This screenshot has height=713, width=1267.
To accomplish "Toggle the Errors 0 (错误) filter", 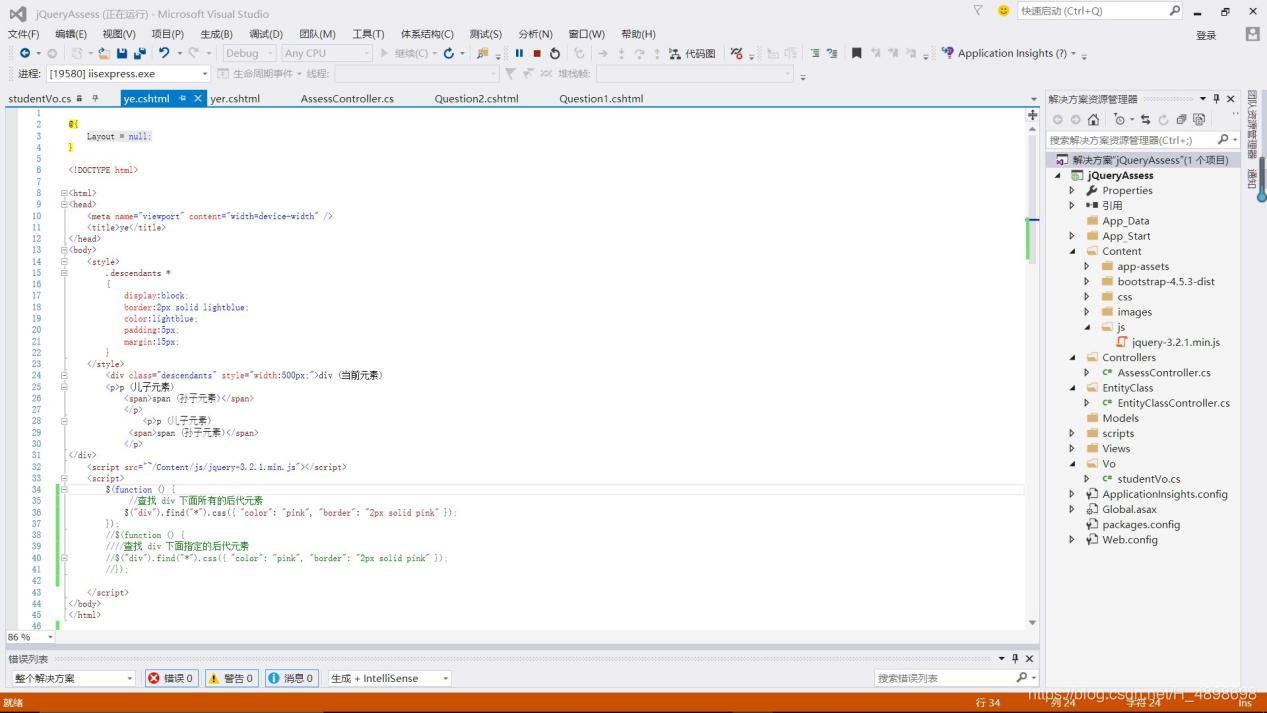I will pos(171,678).
